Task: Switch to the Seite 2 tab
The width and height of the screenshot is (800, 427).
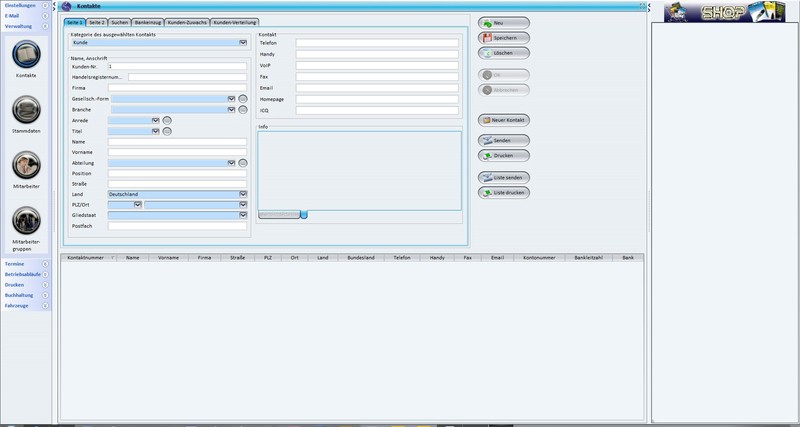Action: coord(96,22)
